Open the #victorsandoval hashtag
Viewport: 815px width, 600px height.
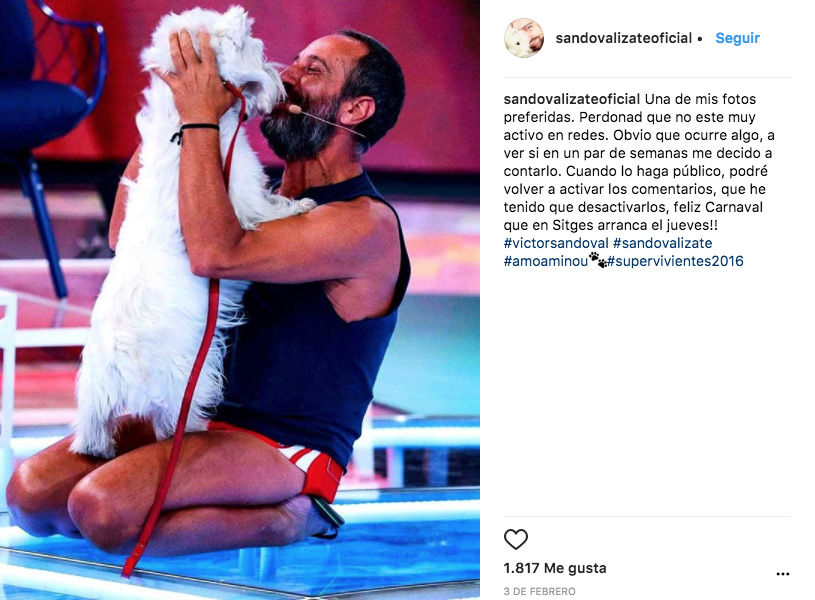coord(556,243)
